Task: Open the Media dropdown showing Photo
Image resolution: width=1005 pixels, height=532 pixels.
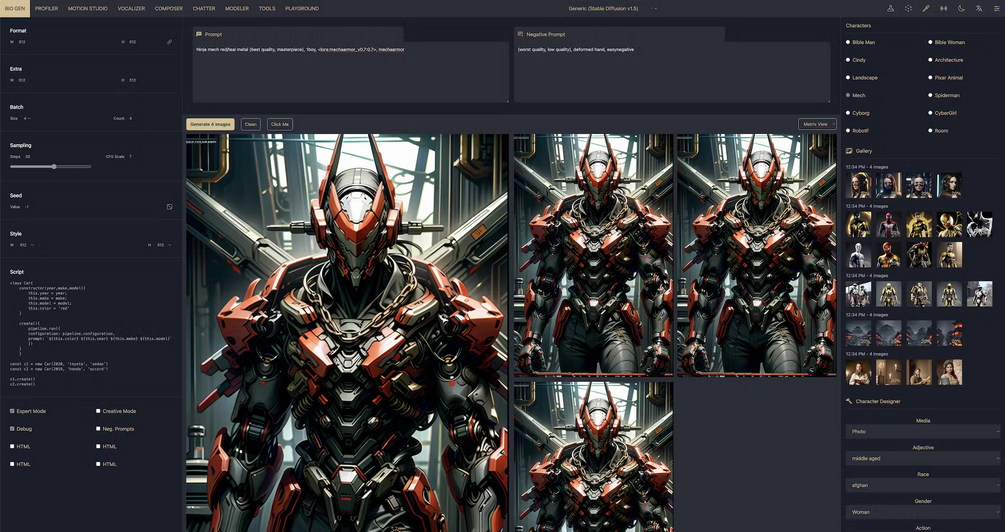Action: click(x=923, y=431)
